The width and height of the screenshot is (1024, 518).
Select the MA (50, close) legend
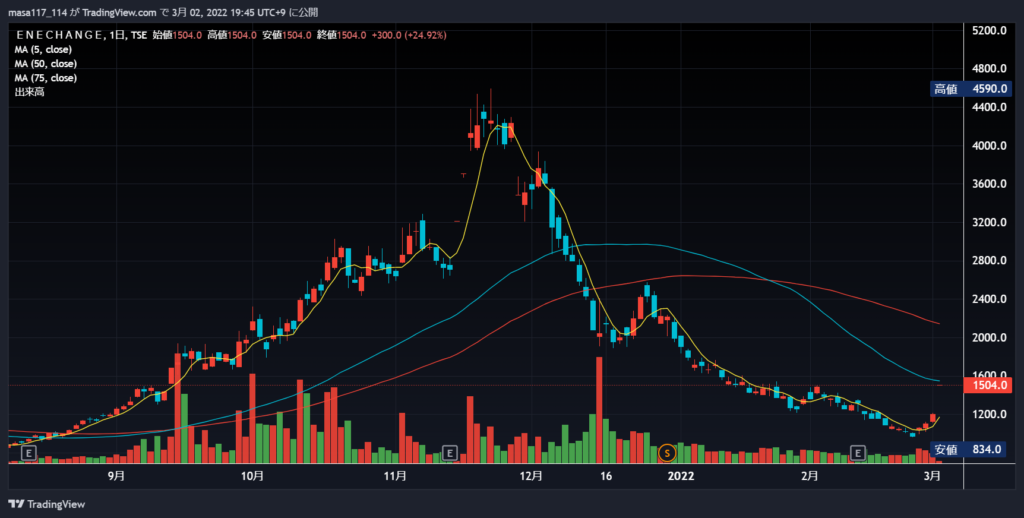[x=46, y=64]
